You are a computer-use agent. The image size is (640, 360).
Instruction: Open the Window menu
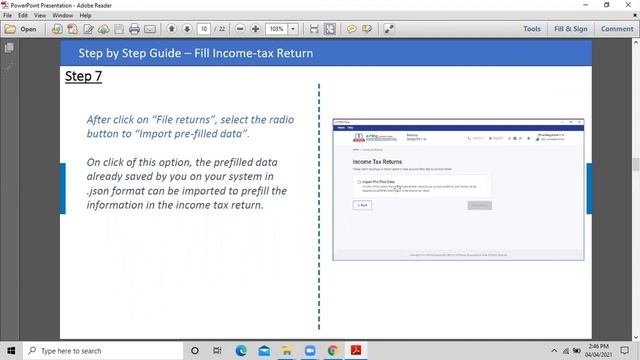63,16
